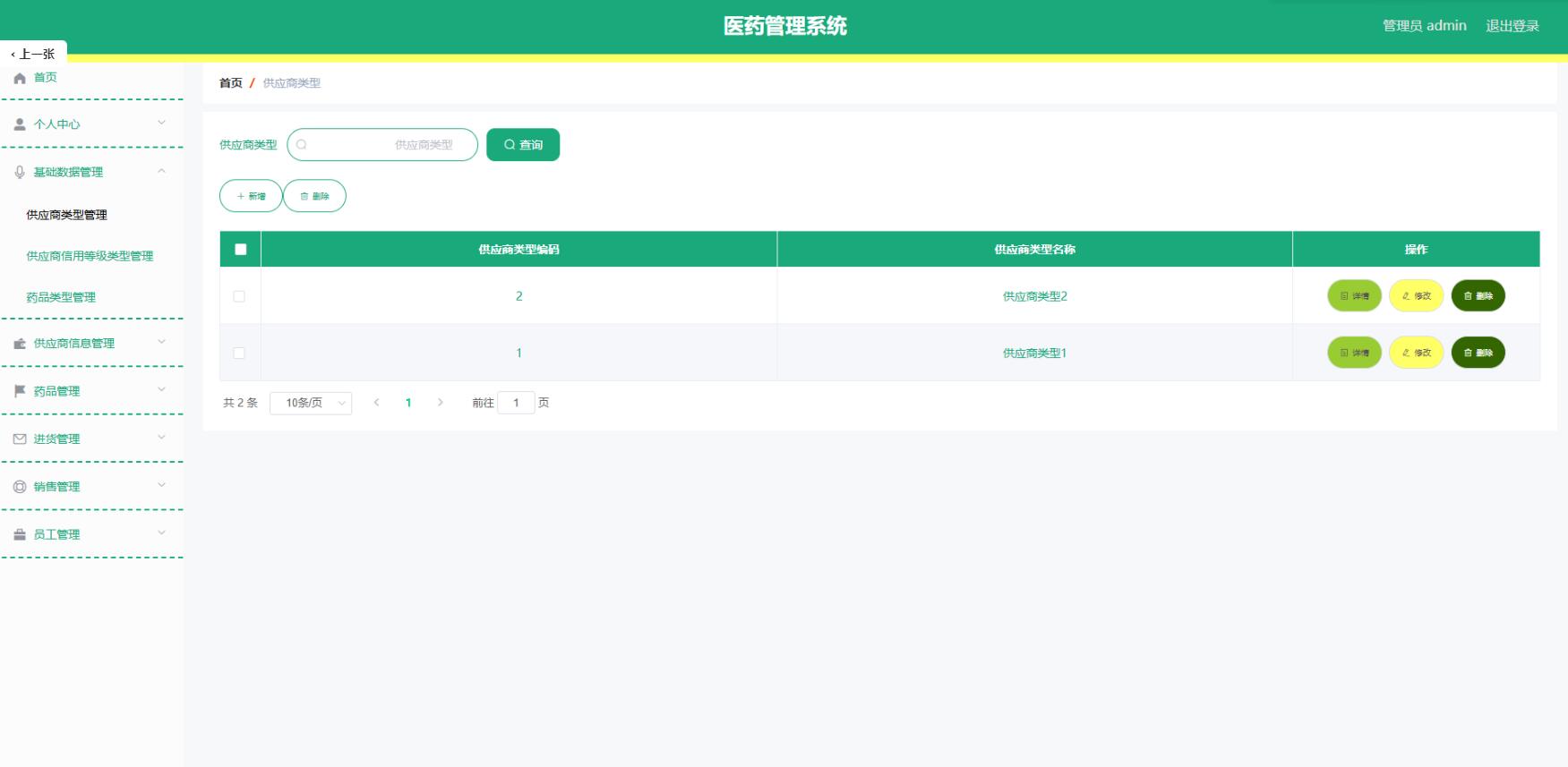1568x767 pixels.
Task: Click the next page arrow in the pagination
Action: pos(440,403)
